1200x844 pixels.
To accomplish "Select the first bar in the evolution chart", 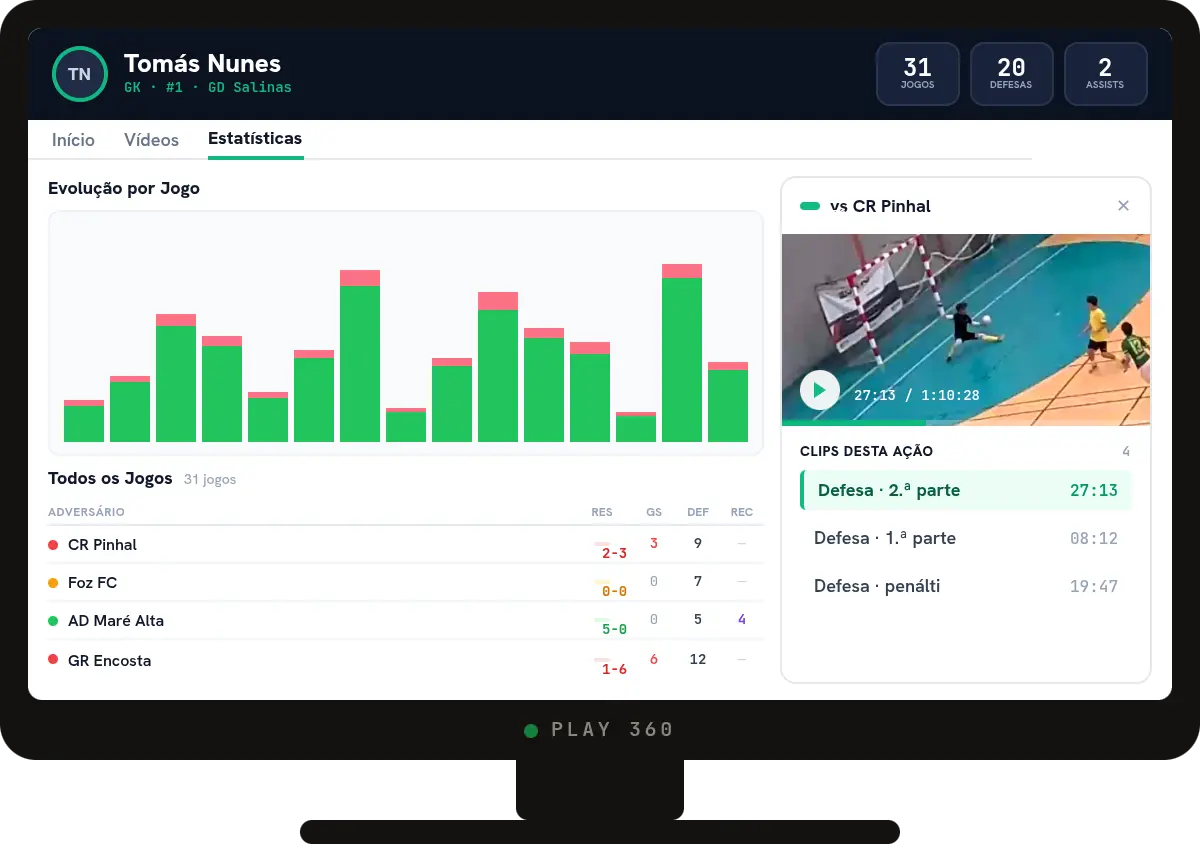I will (84, 421).
